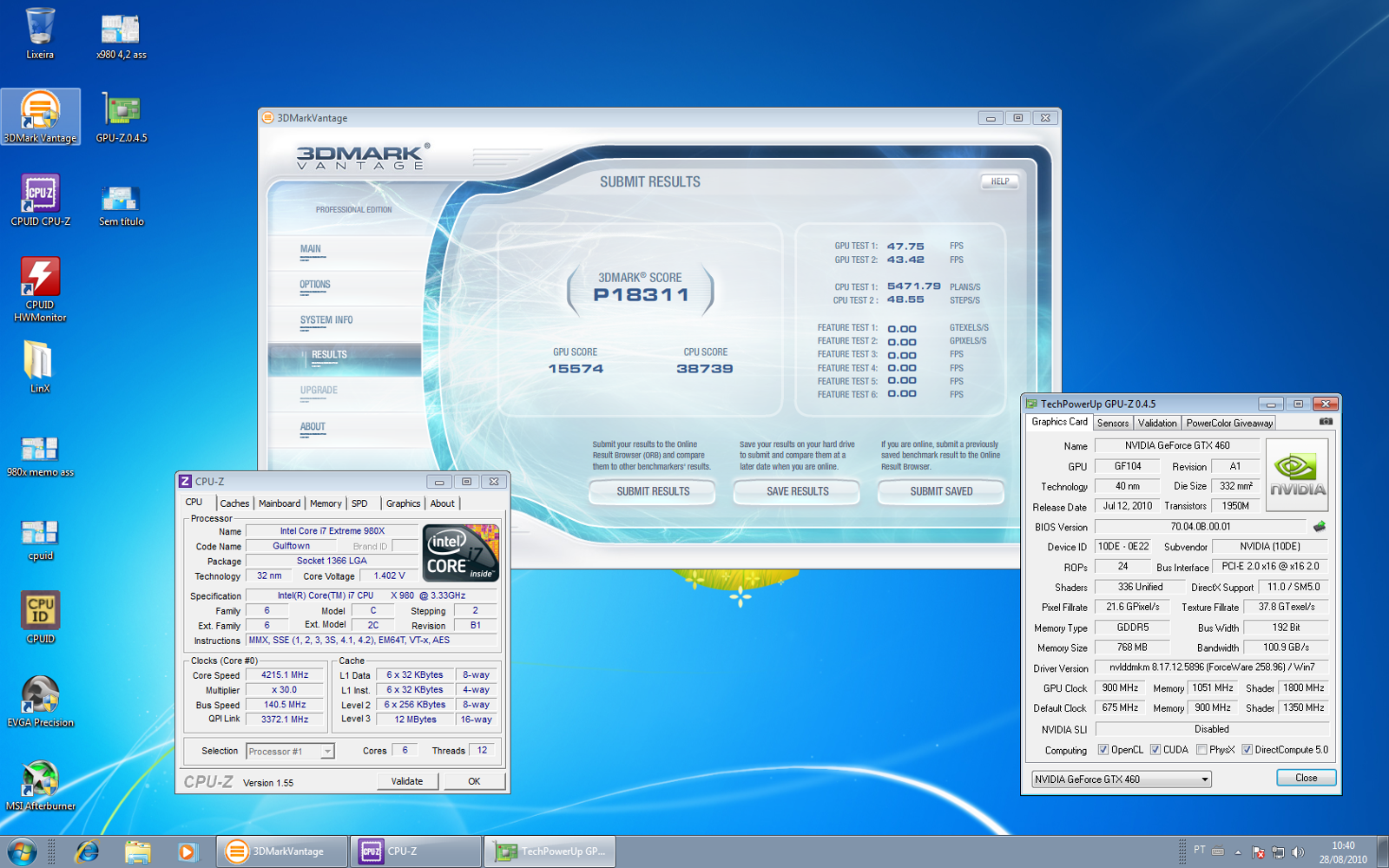Viewport: 1389px width, 868px height.
Task: Toggle the PhysX checkbox in GPU-Z
Action: click(1201, 750)
